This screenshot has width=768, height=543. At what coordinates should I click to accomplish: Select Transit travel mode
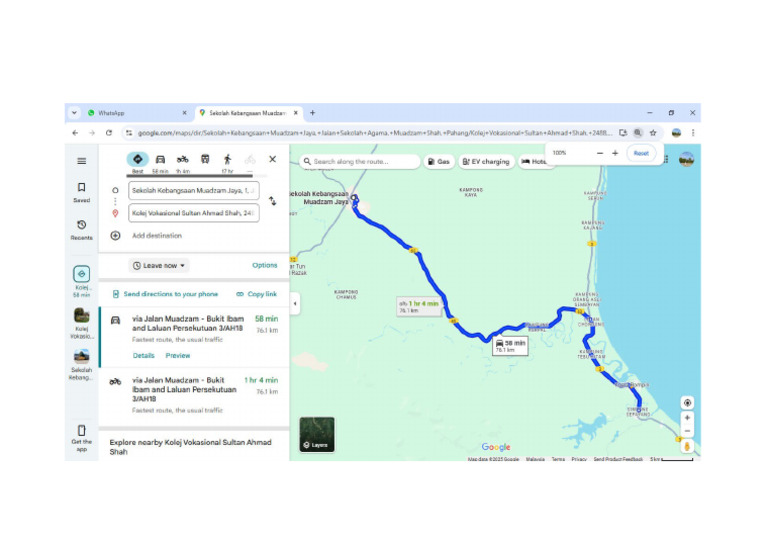[x=205, y=160]
